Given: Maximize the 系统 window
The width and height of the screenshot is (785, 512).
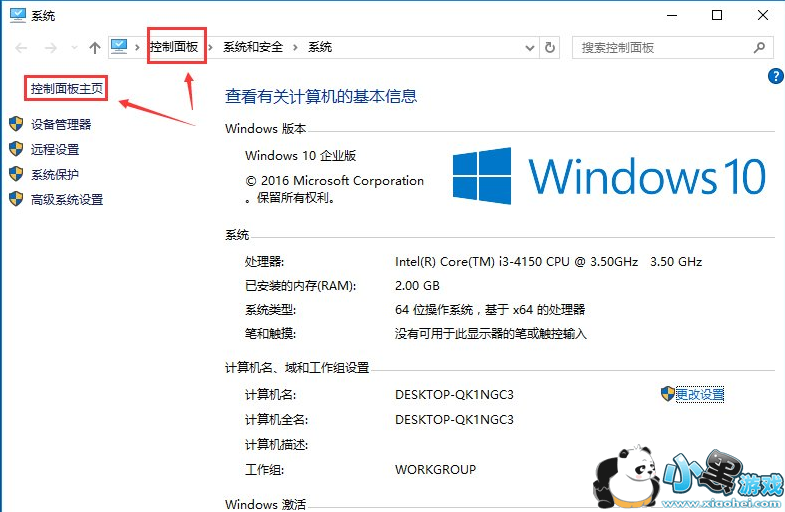Looking at the screenshot, I should (x=717, y=16).
